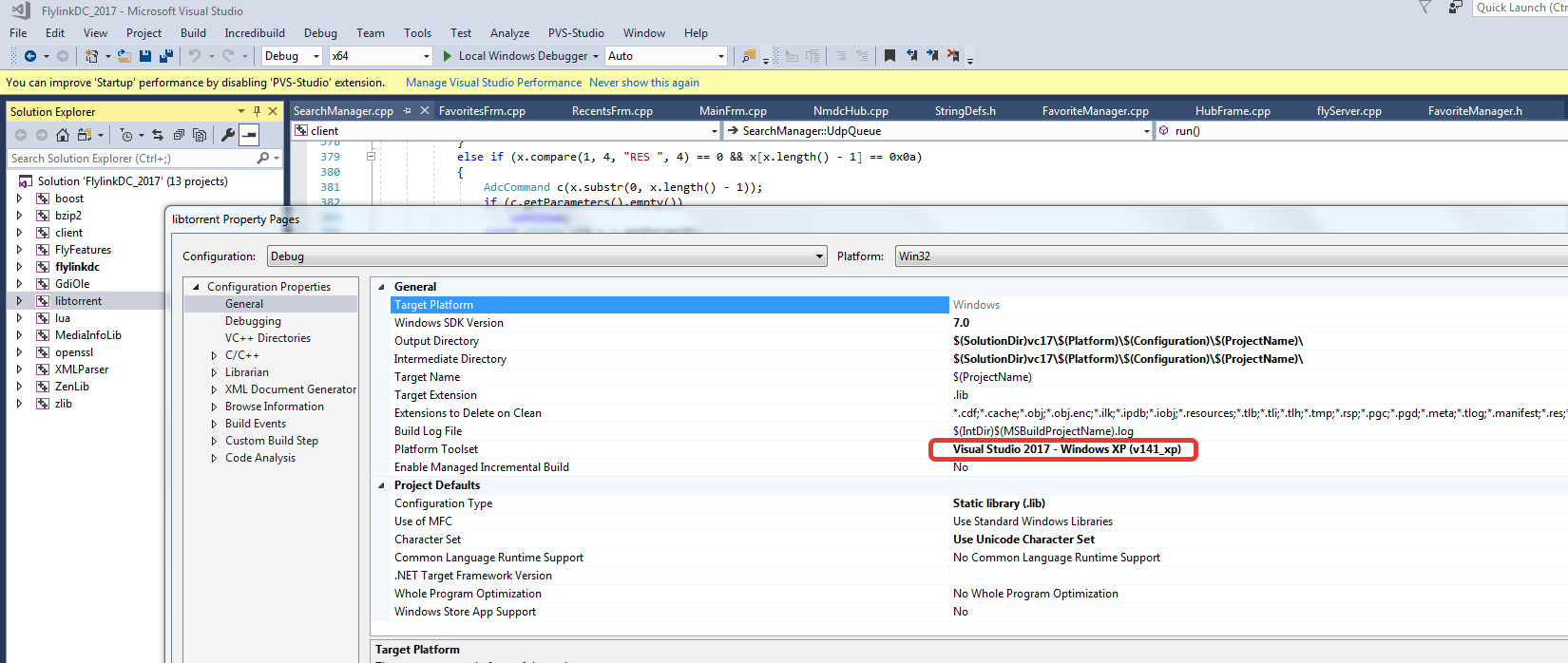Click the Collapse All icon in Solution Explorer
1568x663 pixels.
(x=179, y=135)
